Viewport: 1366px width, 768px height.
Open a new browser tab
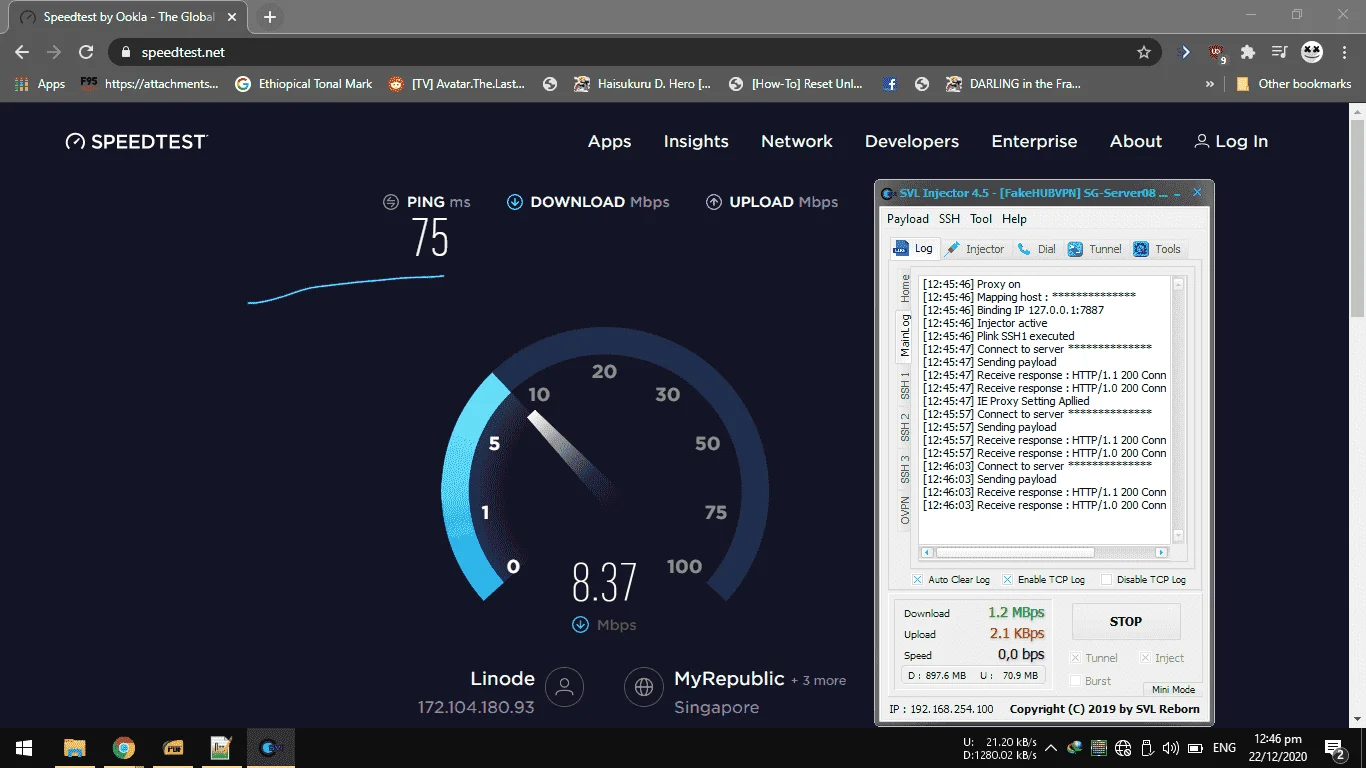(x=270, y=17)
